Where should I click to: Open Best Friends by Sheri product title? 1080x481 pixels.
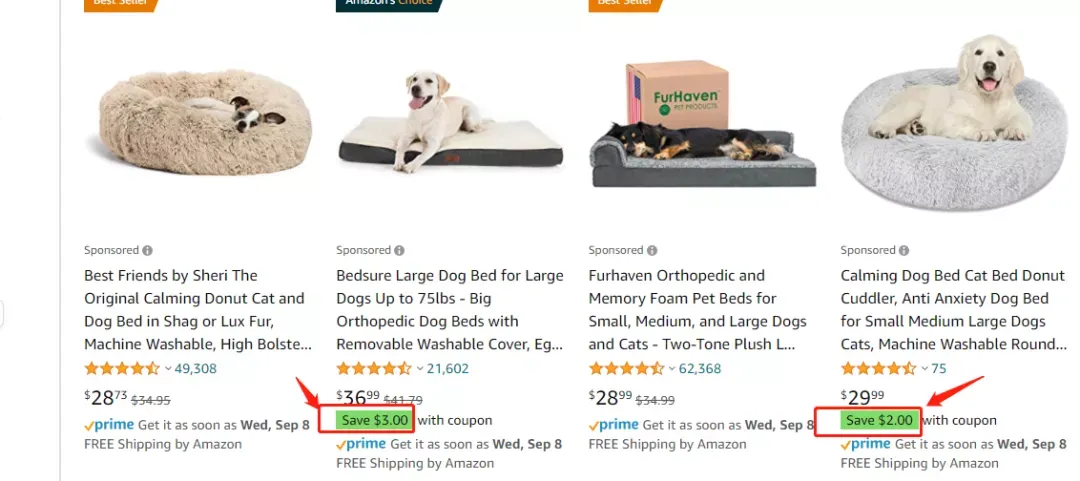198,309
